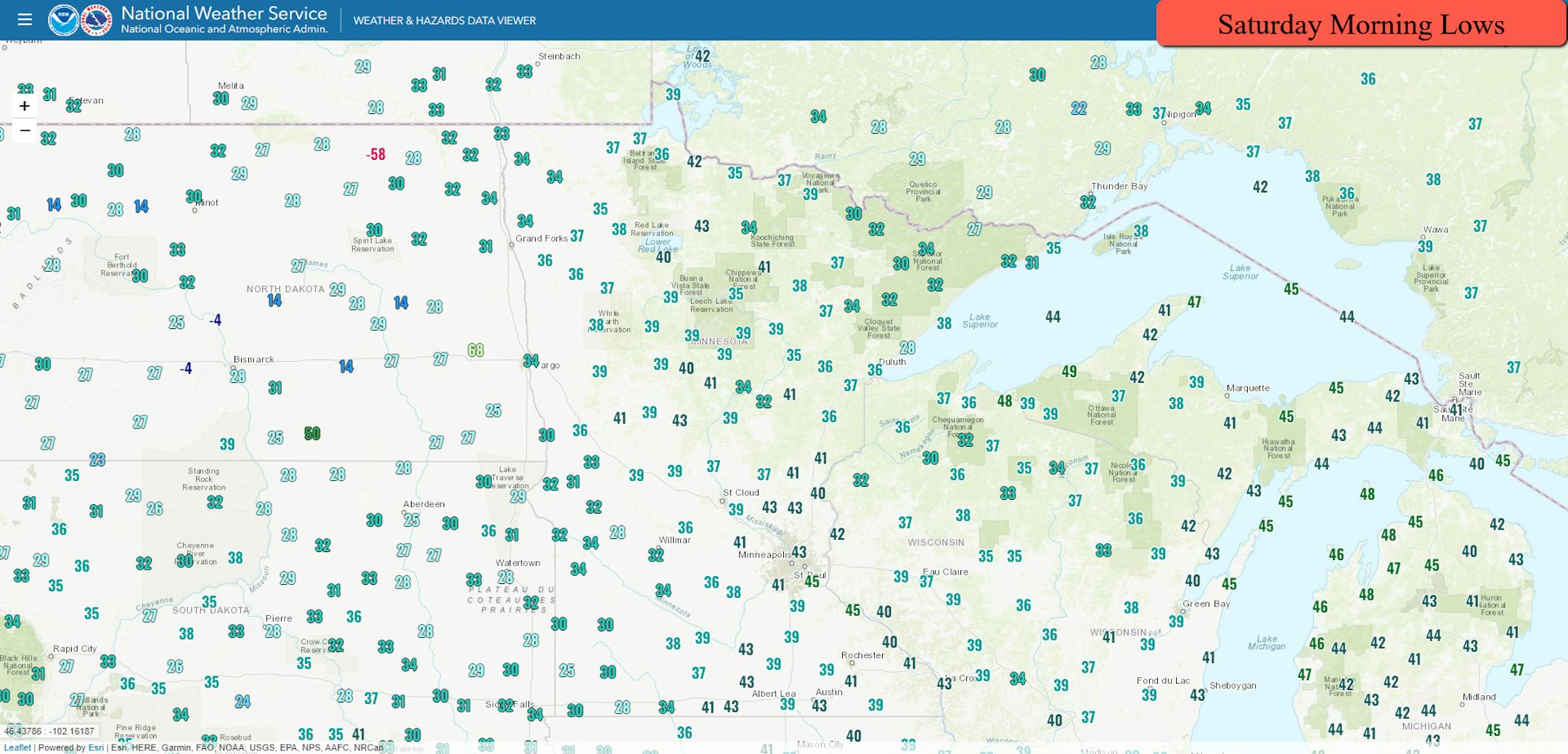
Task: Click the map coordinates readout box
Action: tap(49, 731)
